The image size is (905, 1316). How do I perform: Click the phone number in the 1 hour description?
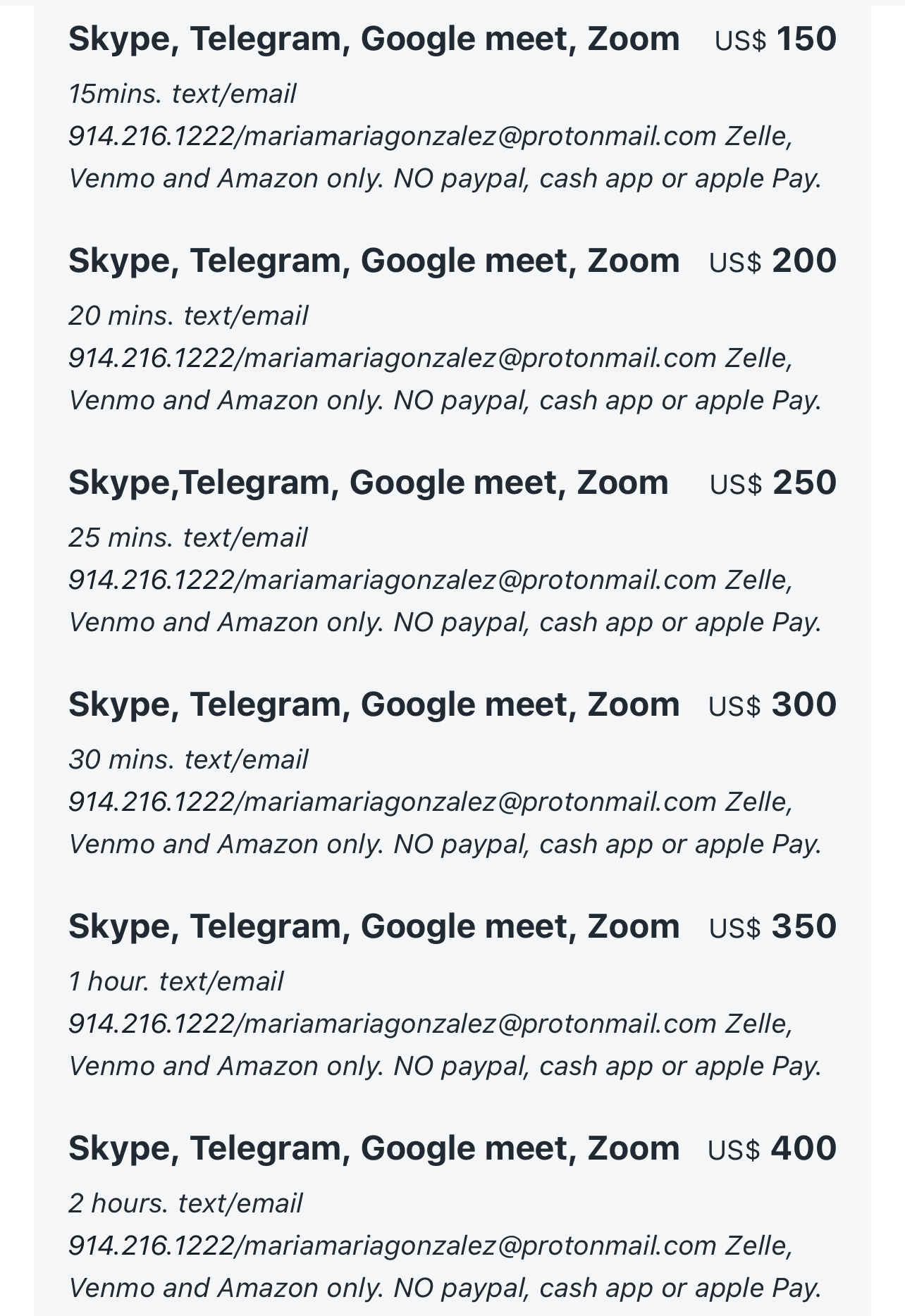tap(151, 1024)
